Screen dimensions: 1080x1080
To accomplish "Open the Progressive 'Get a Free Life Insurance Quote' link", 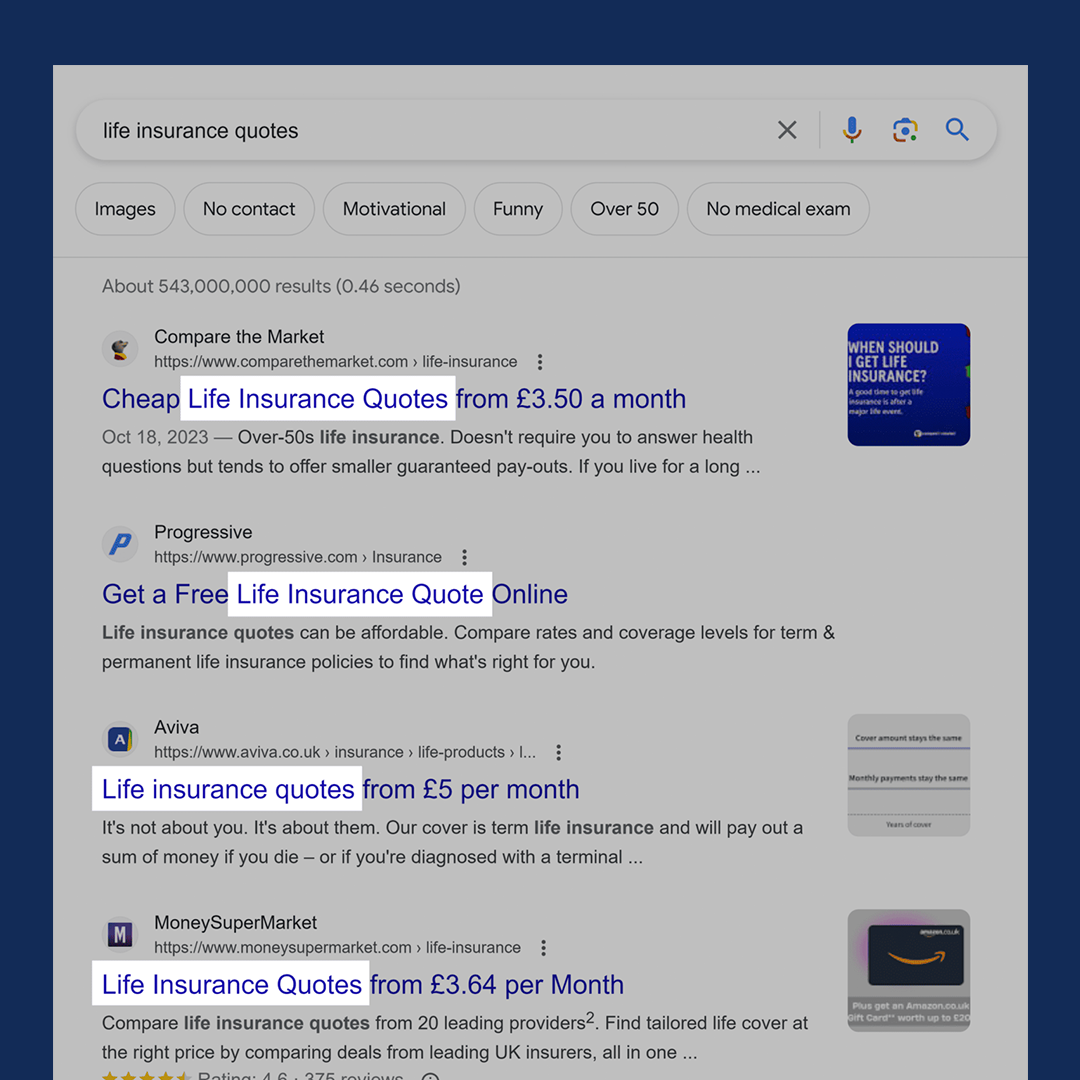I will [334, 594].
